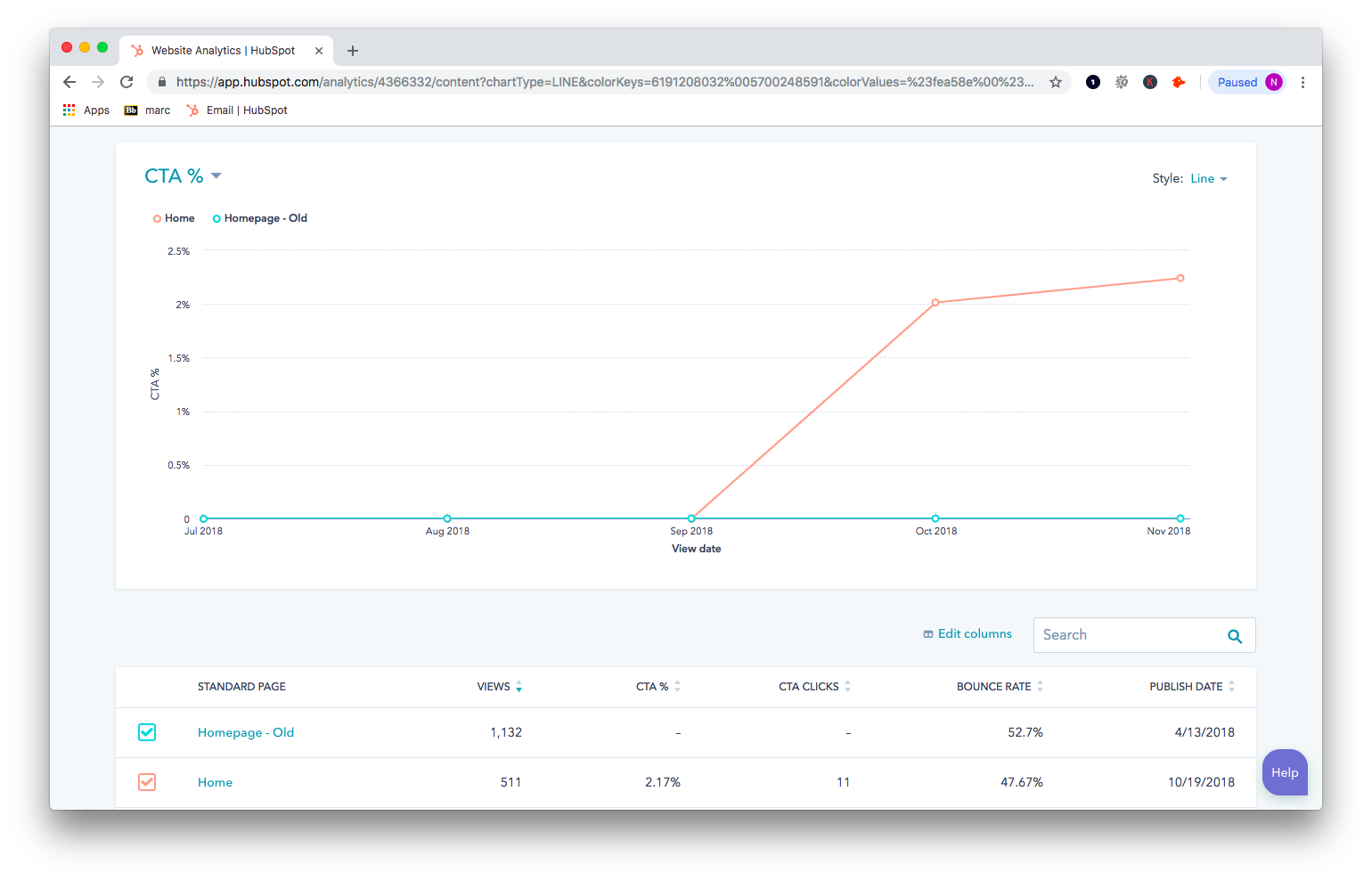Screen dimensions: 1372x881
Task: Select the Website Analytics HubSpot tab
Action: [x=223, y=51]
